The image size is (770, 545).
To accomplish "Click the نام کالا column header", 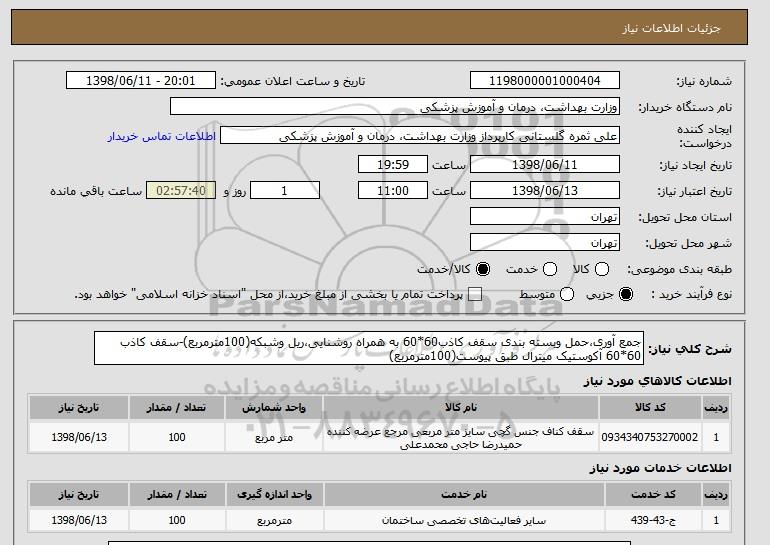I will click(461, 408).
